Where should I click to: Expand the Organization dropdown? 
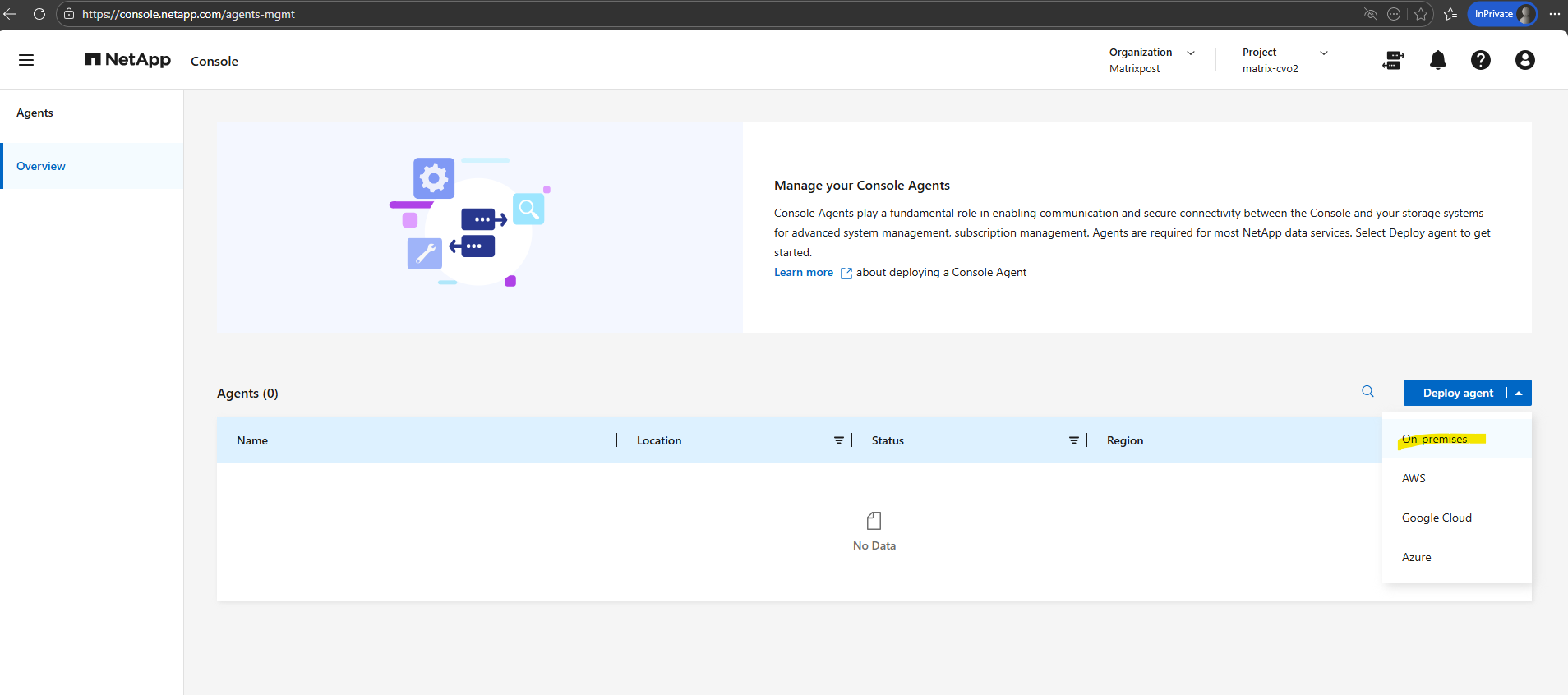[x=1190, y=53]
